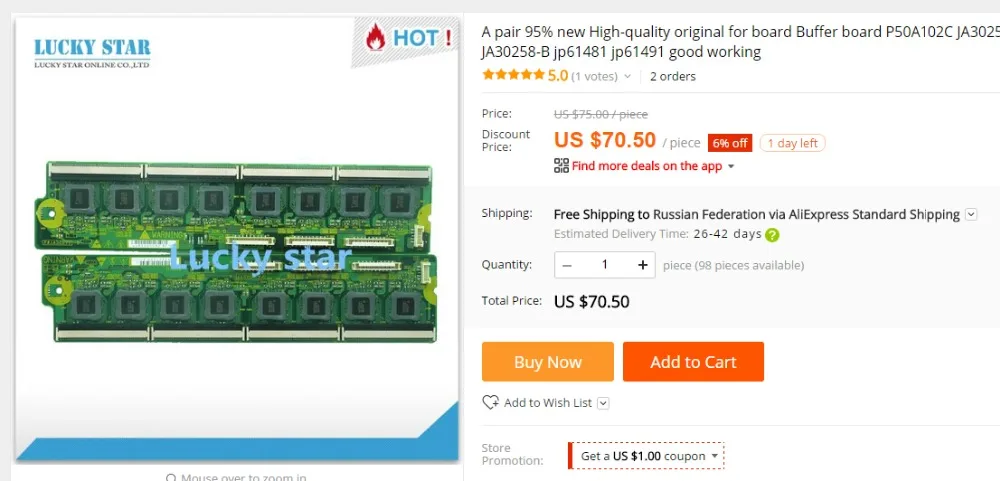This screenshot has height=481, width=1000.
Task: Click the Lucky Star store logo
Action: (92, 52)
